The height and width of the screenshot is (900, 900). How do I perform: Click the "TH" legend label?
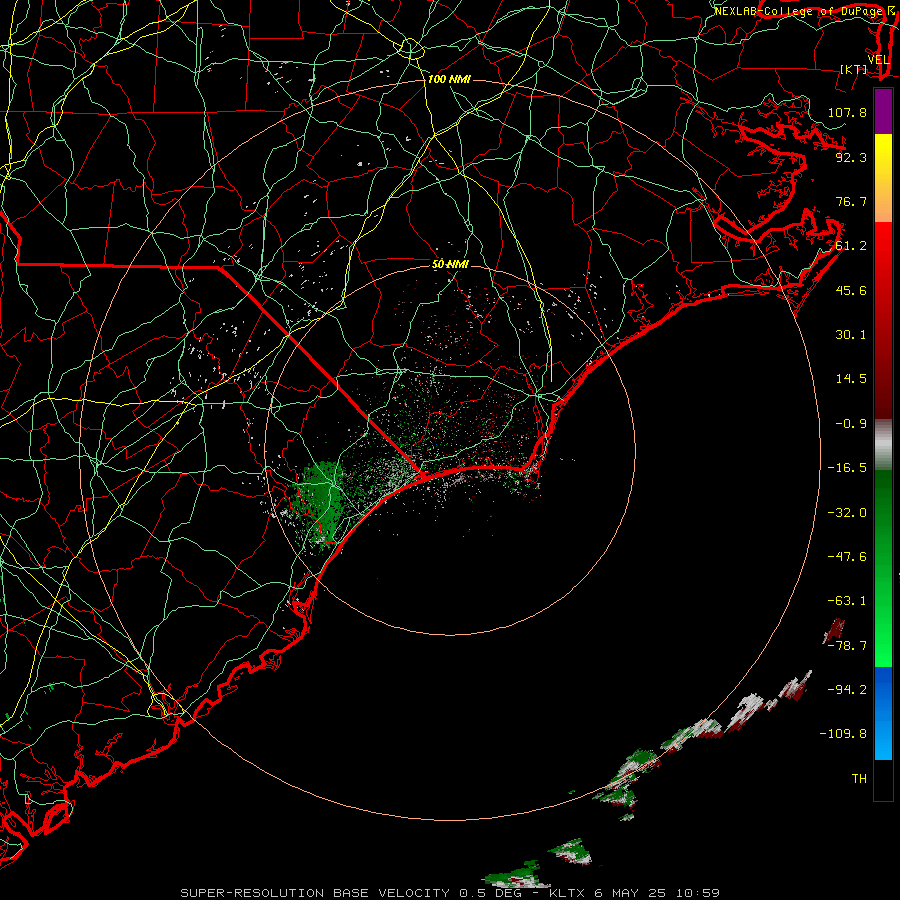859,779
